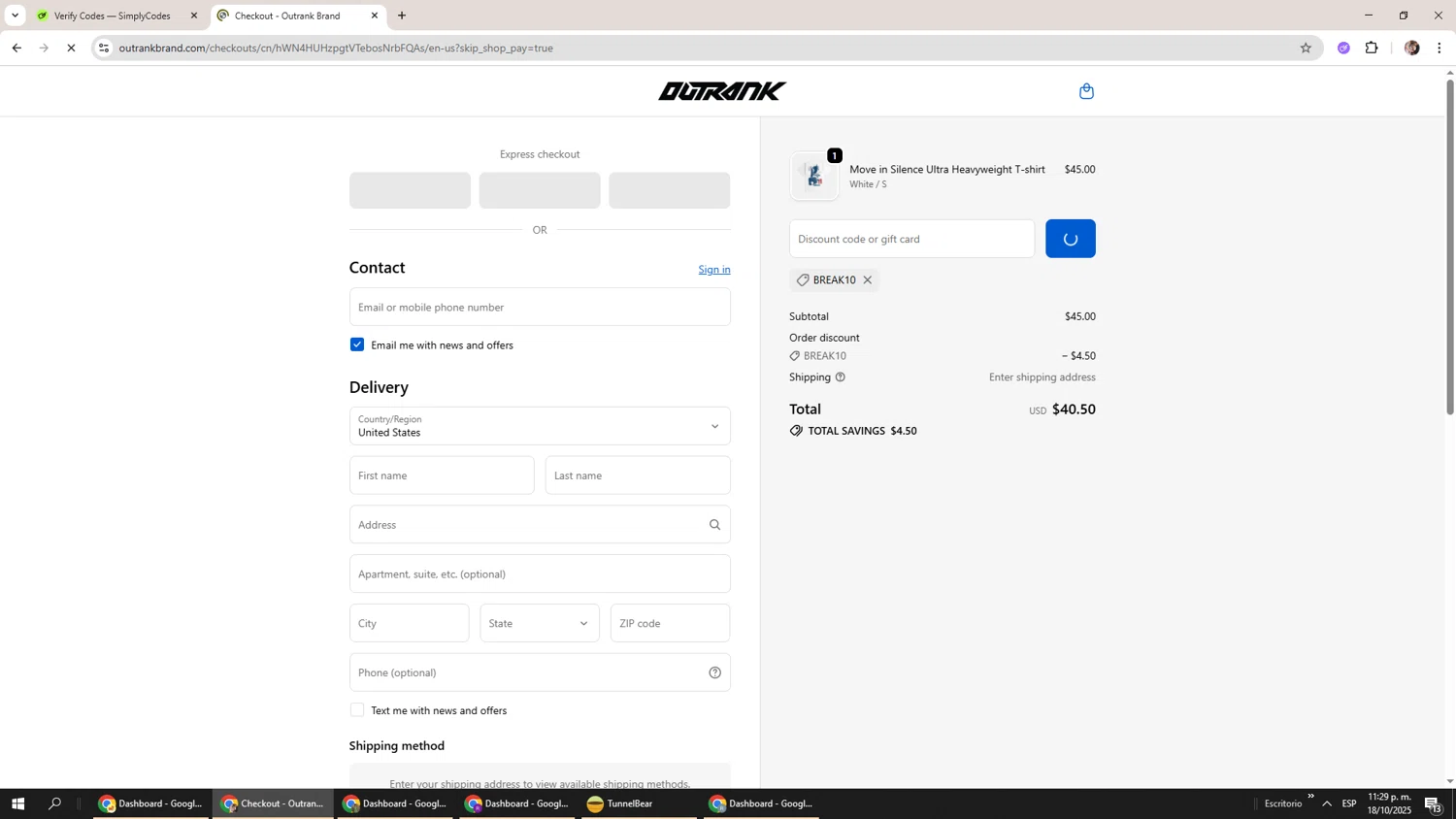The height and width of the screenshot is (819, 1456).
Task: Click the phone field help icon
Action: 715,672
